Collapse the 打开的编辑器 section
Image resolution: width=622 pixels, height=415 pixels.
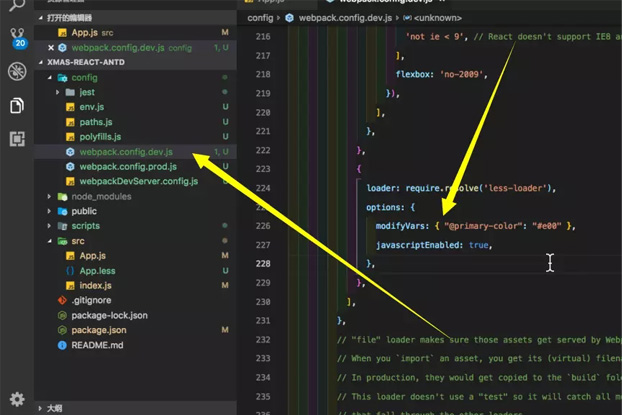(68, 18)
